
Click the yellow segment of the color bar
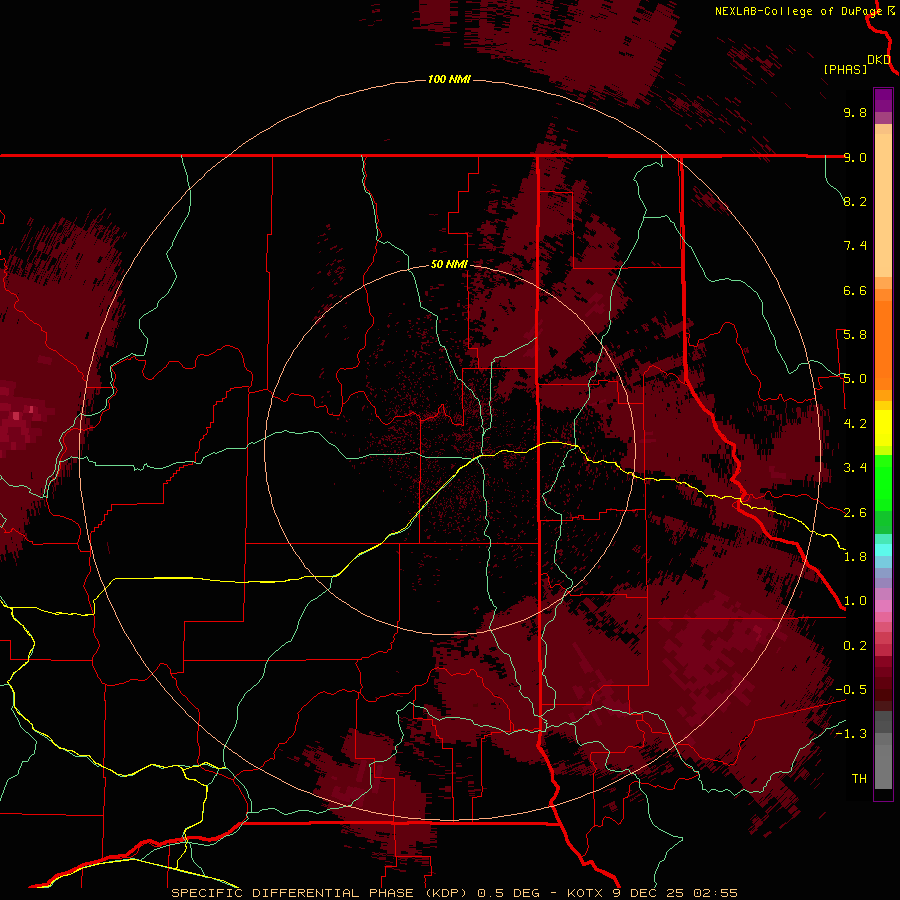pos(883,428)
